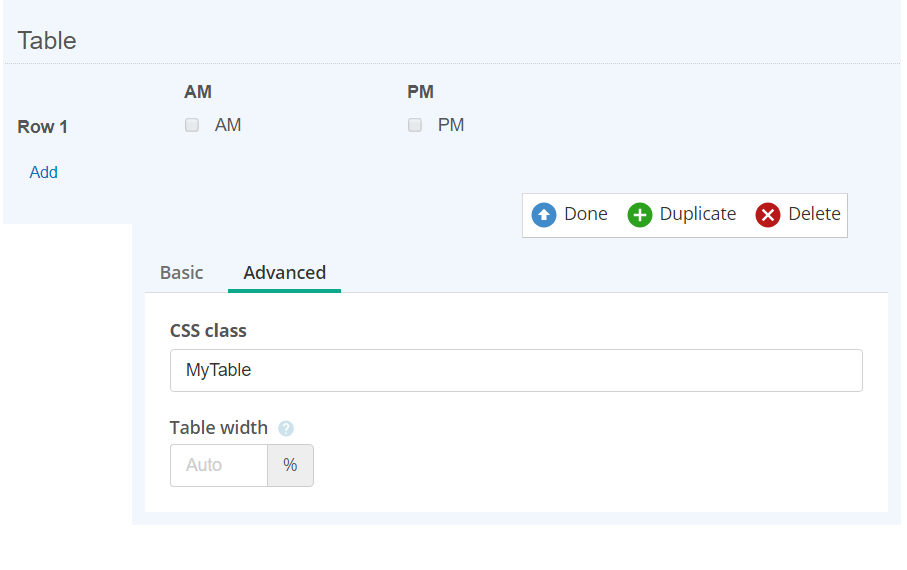Click the Add link below Row 1

coord(43,172)
